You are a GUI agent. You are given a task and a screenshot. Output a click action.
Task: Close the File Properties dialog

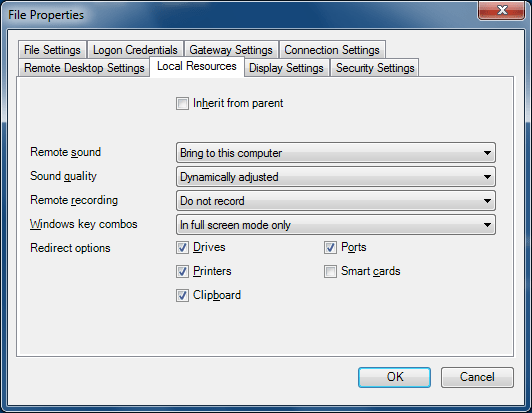[x=501, y=10]
